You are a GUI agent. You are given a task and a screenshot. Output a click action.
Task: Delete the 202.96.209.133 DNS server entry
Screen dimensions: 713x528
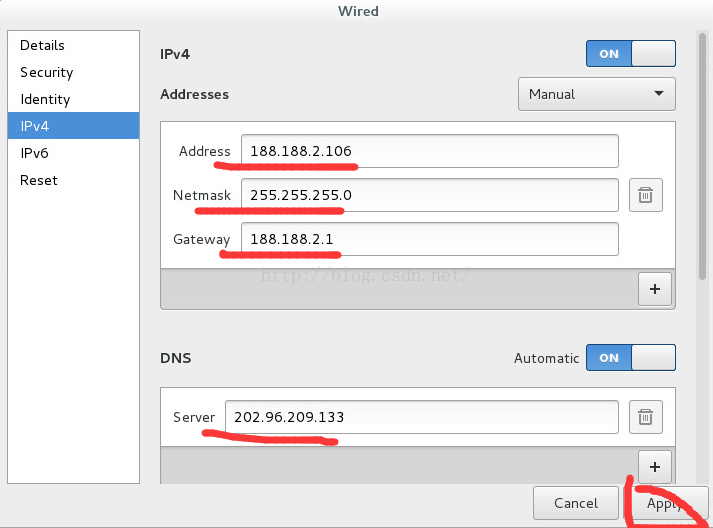pyautogui.click(x=646, y=417)
